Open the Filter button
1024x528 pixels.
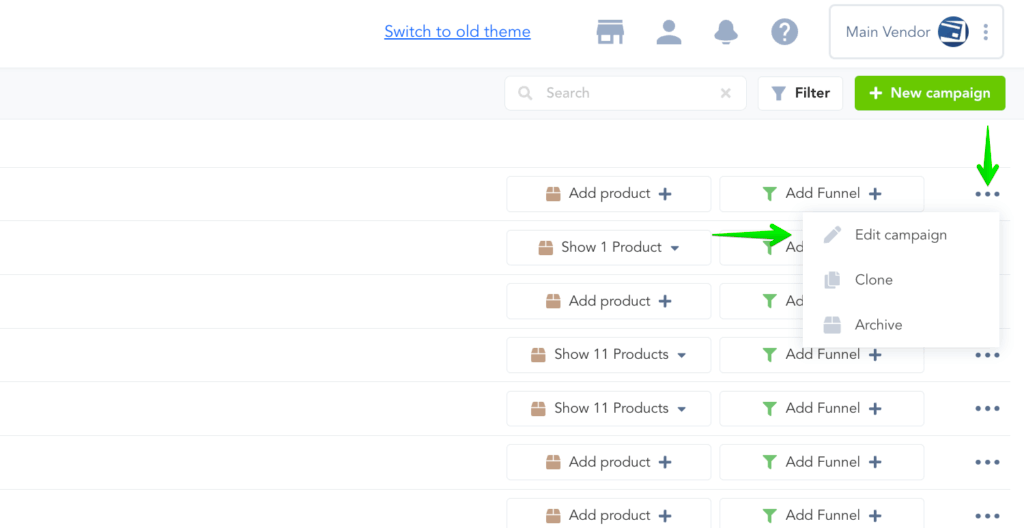click(x=800, y=93)
